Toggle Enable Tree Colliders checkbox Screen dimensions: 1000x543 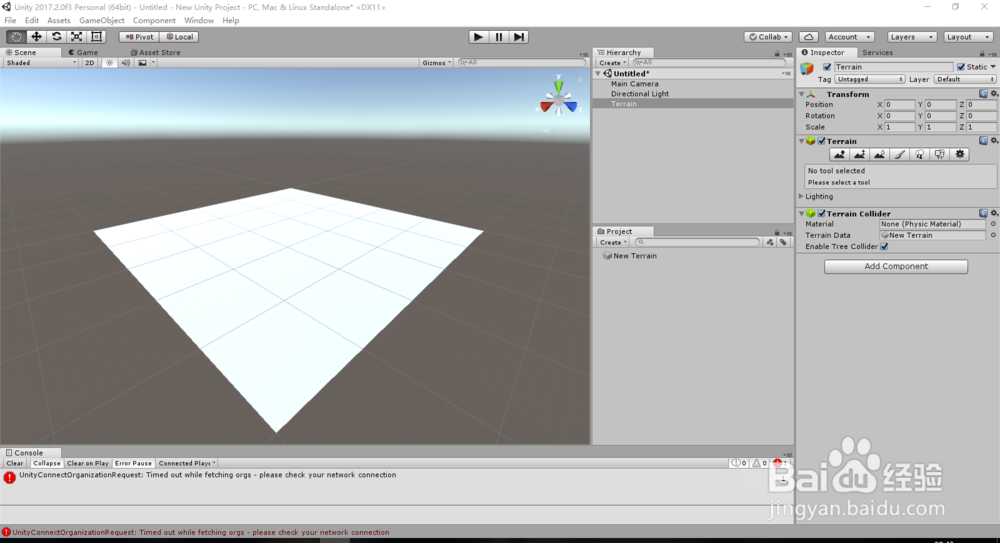point(884,246)
